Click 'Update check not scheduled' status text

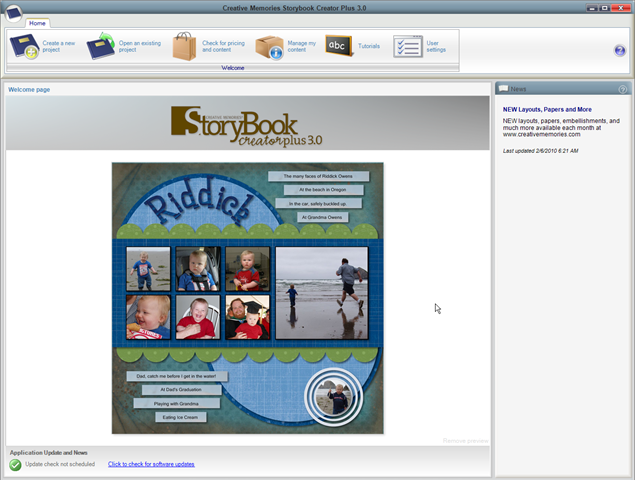60,464
